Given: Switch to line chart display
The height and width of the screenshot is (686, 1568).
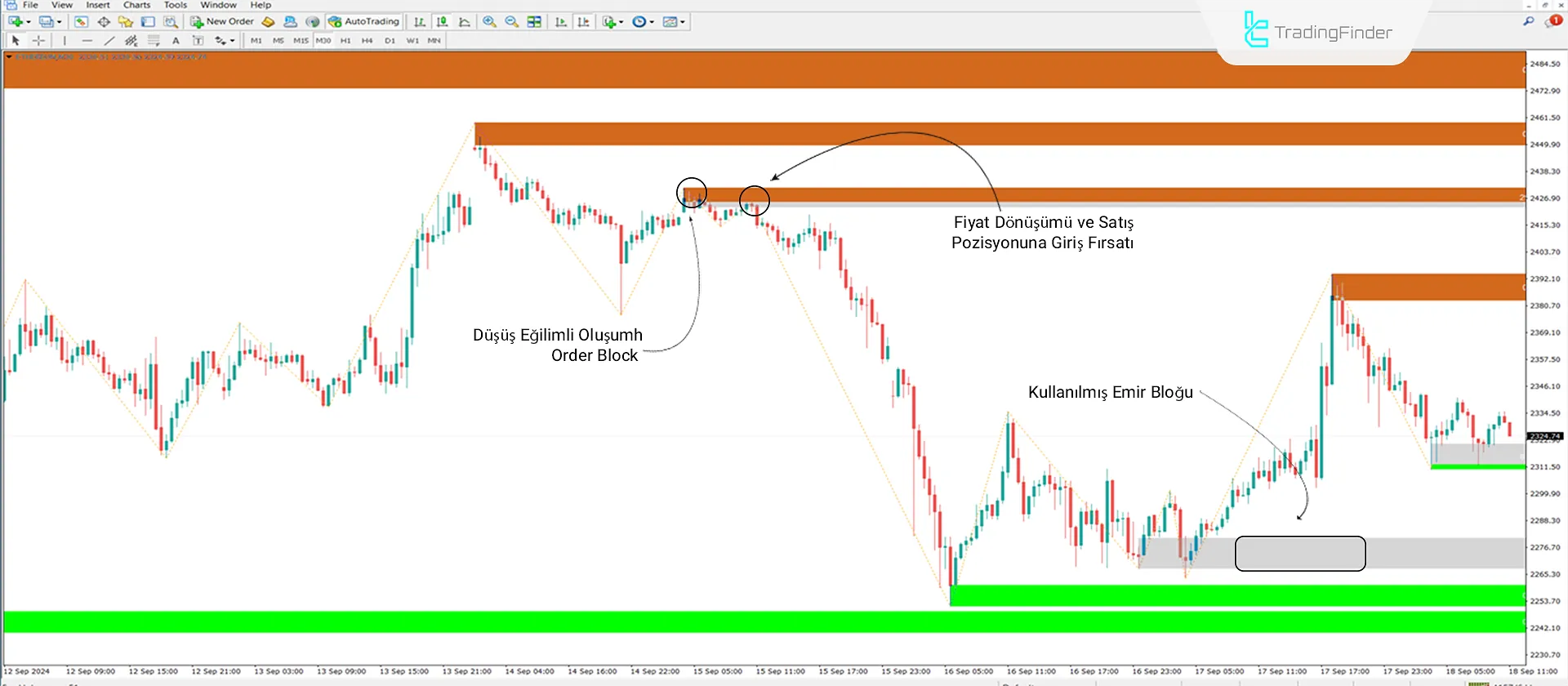Looking at the screenshot, I should click(464, 22).
